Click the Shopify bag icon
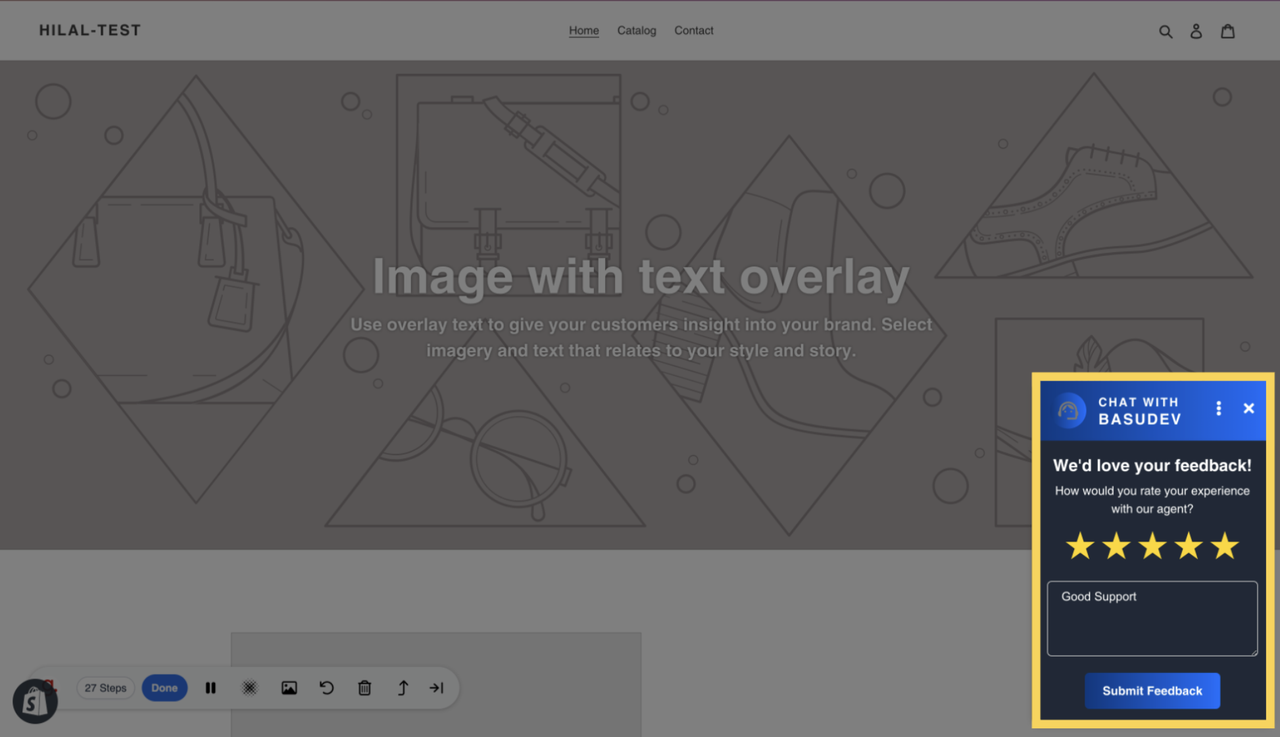 35,702
